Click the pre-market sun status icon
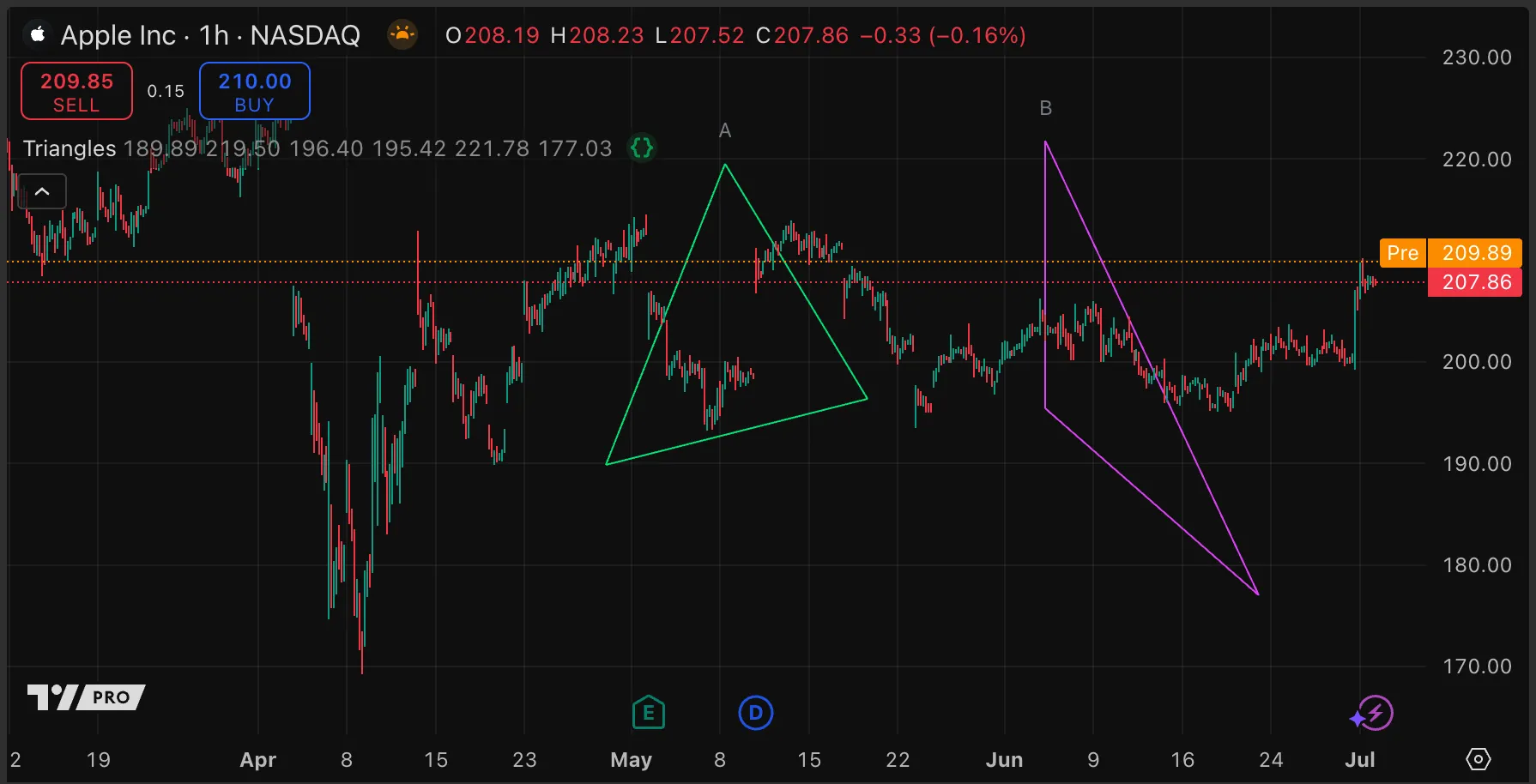The image size is (1536, 784). 402,35
